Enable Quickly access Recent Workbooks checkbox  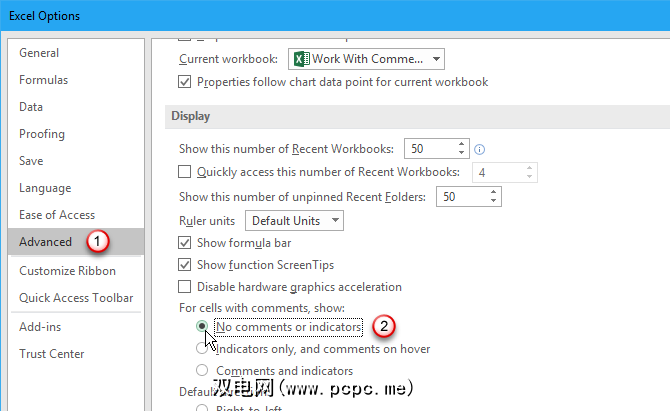pos(185,173)
